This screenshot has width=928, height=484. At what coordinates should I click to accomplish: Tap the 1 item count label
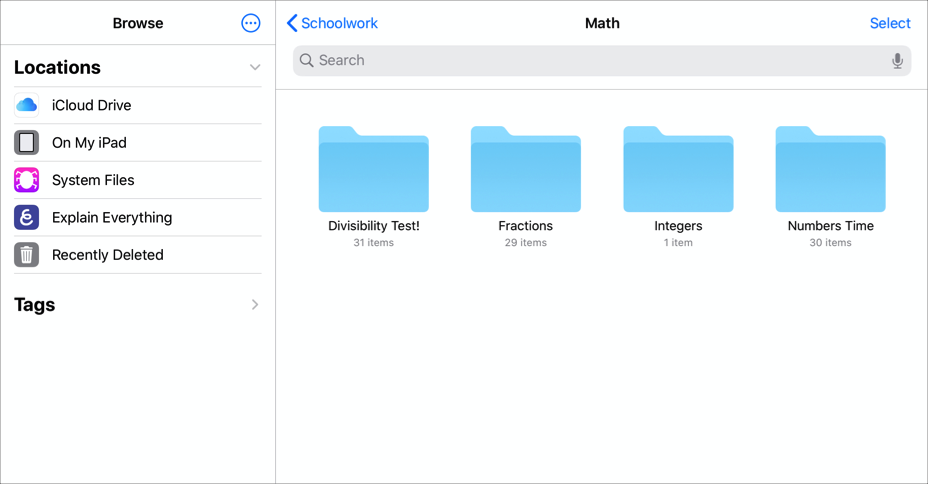click(x=678, y=243)
